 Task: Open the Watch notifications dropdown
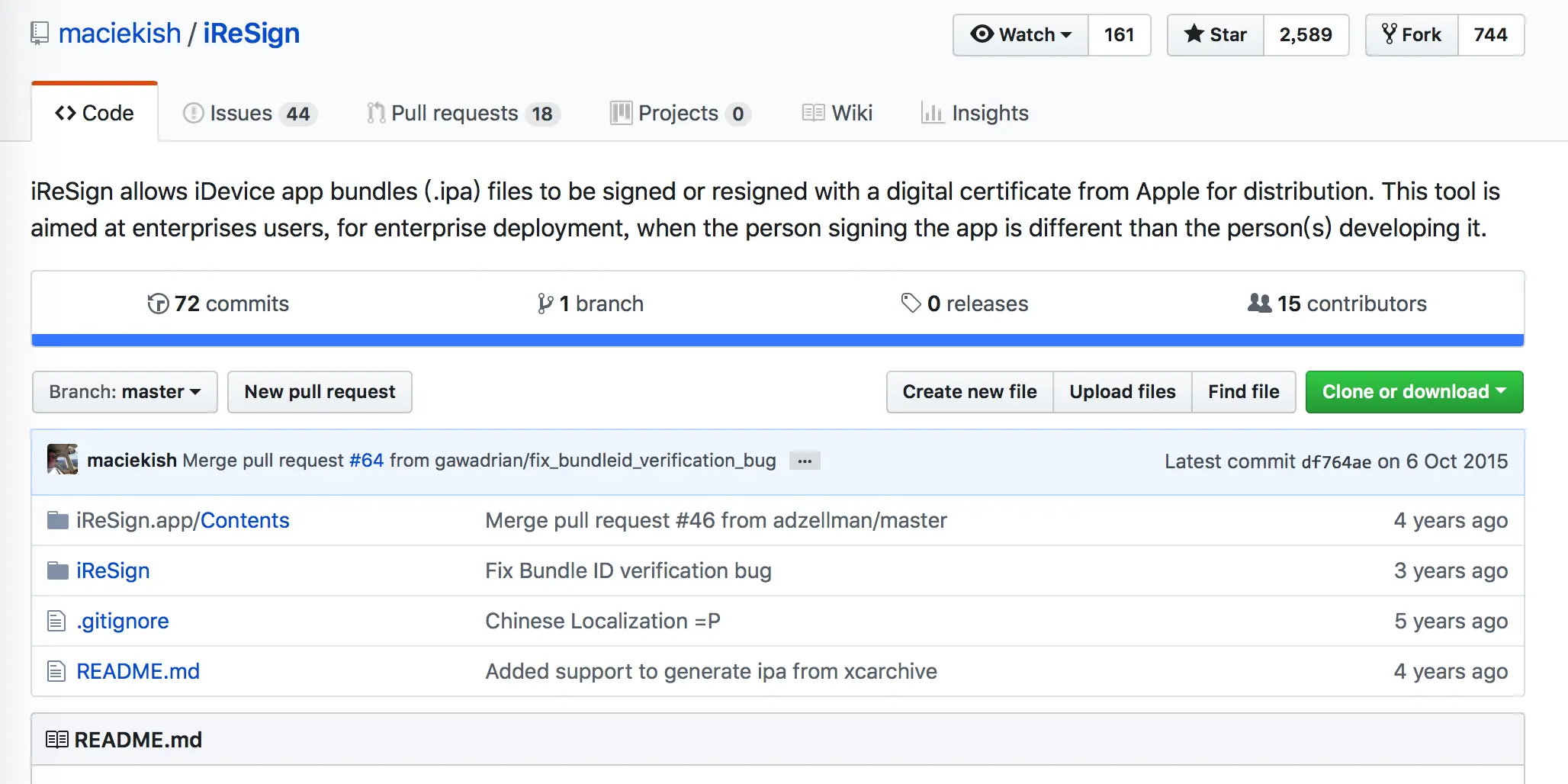1020,35
